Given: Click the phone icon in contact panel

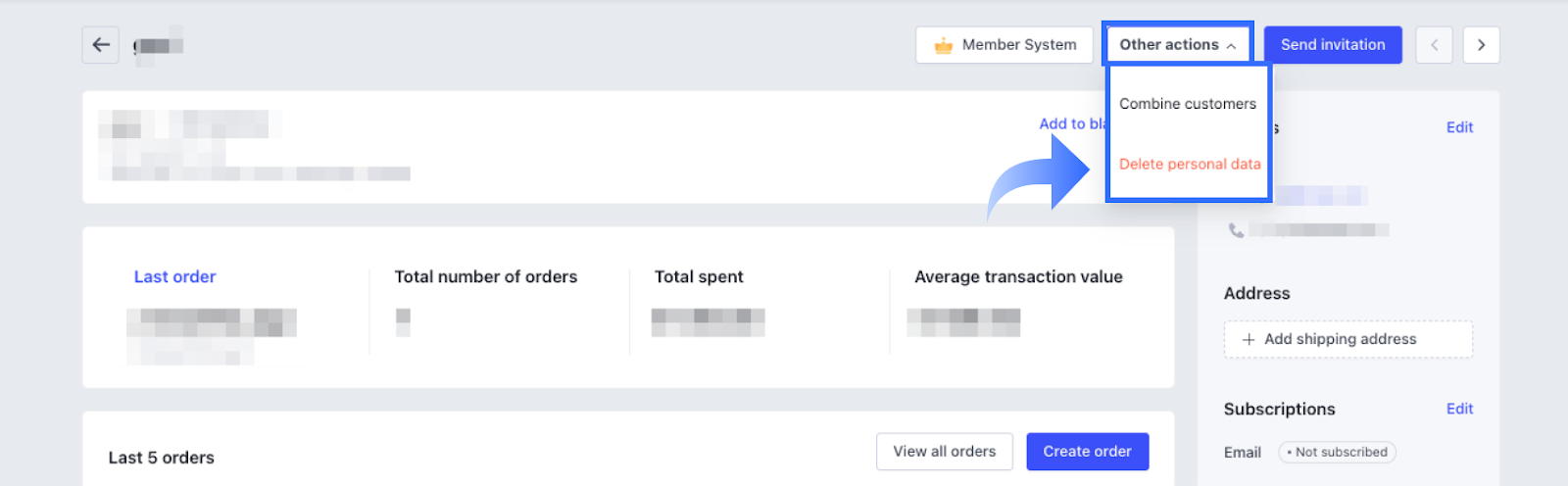Looking at the screenshot, I should pos(1237,230).
